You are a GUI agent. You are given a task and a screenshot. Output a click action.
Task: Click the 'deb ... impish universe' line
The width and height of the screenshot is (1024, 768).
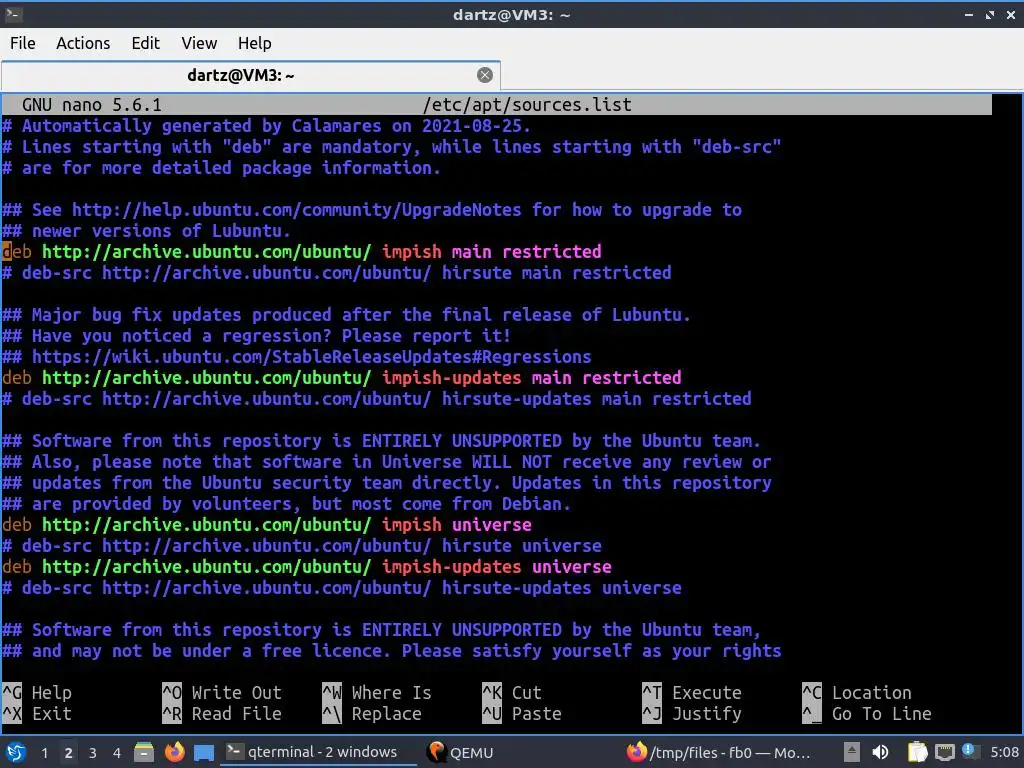point(267,524)
